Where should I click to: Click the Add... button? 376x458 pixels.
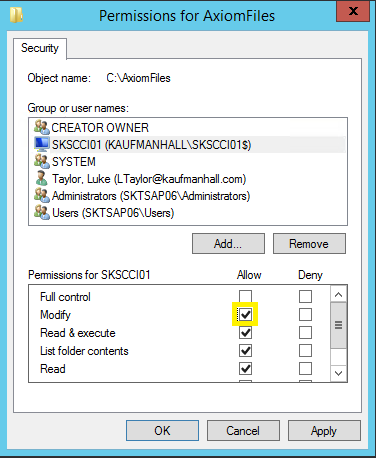click(228, 244)
